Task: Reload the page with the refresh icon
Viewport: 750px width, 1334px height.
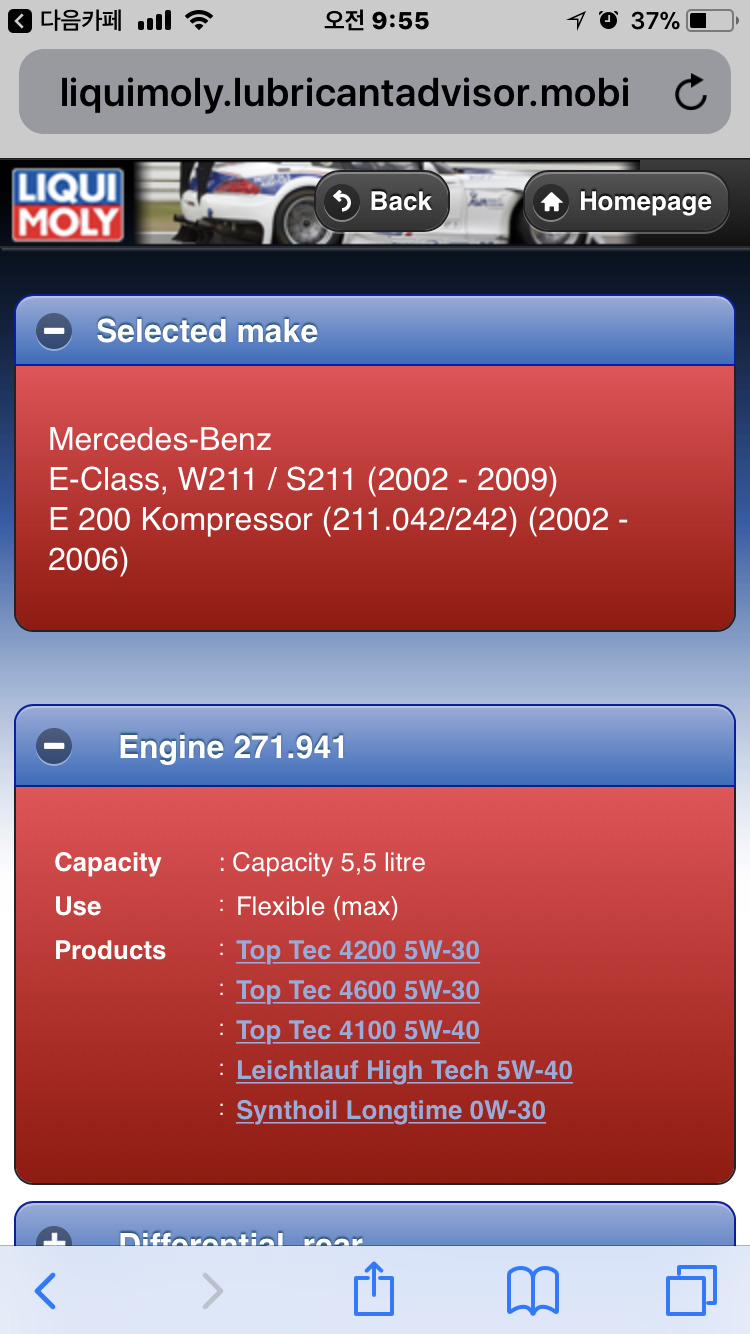Action: click(690, 93)
